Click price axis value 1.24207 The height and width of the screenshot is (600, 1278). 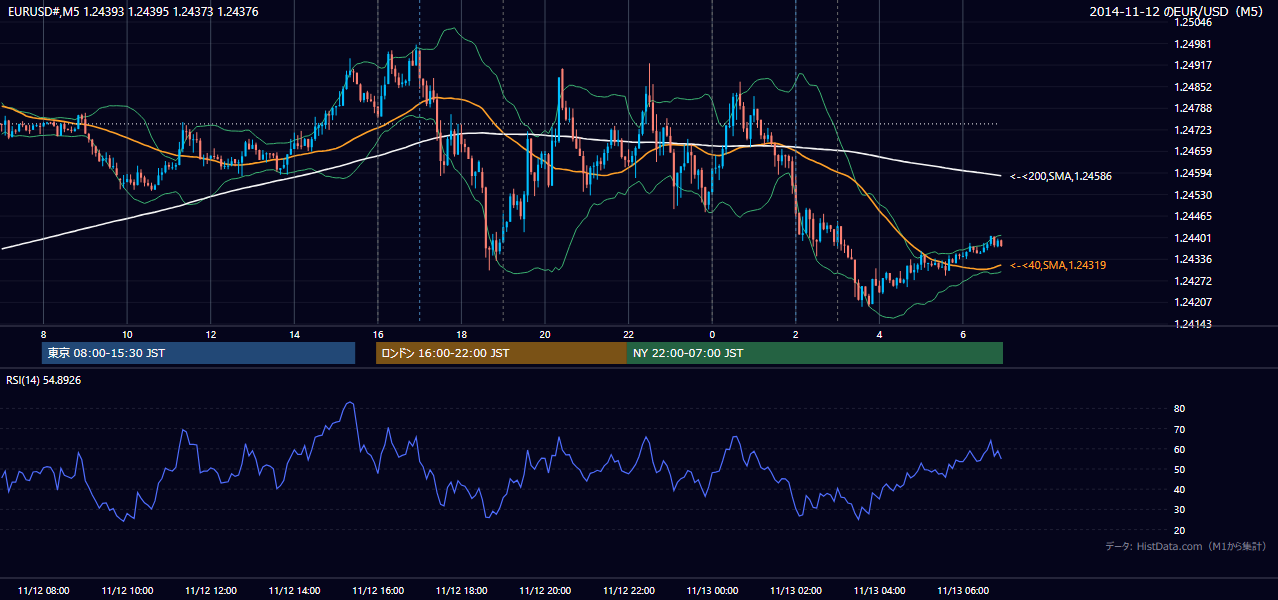(1192, 302)
